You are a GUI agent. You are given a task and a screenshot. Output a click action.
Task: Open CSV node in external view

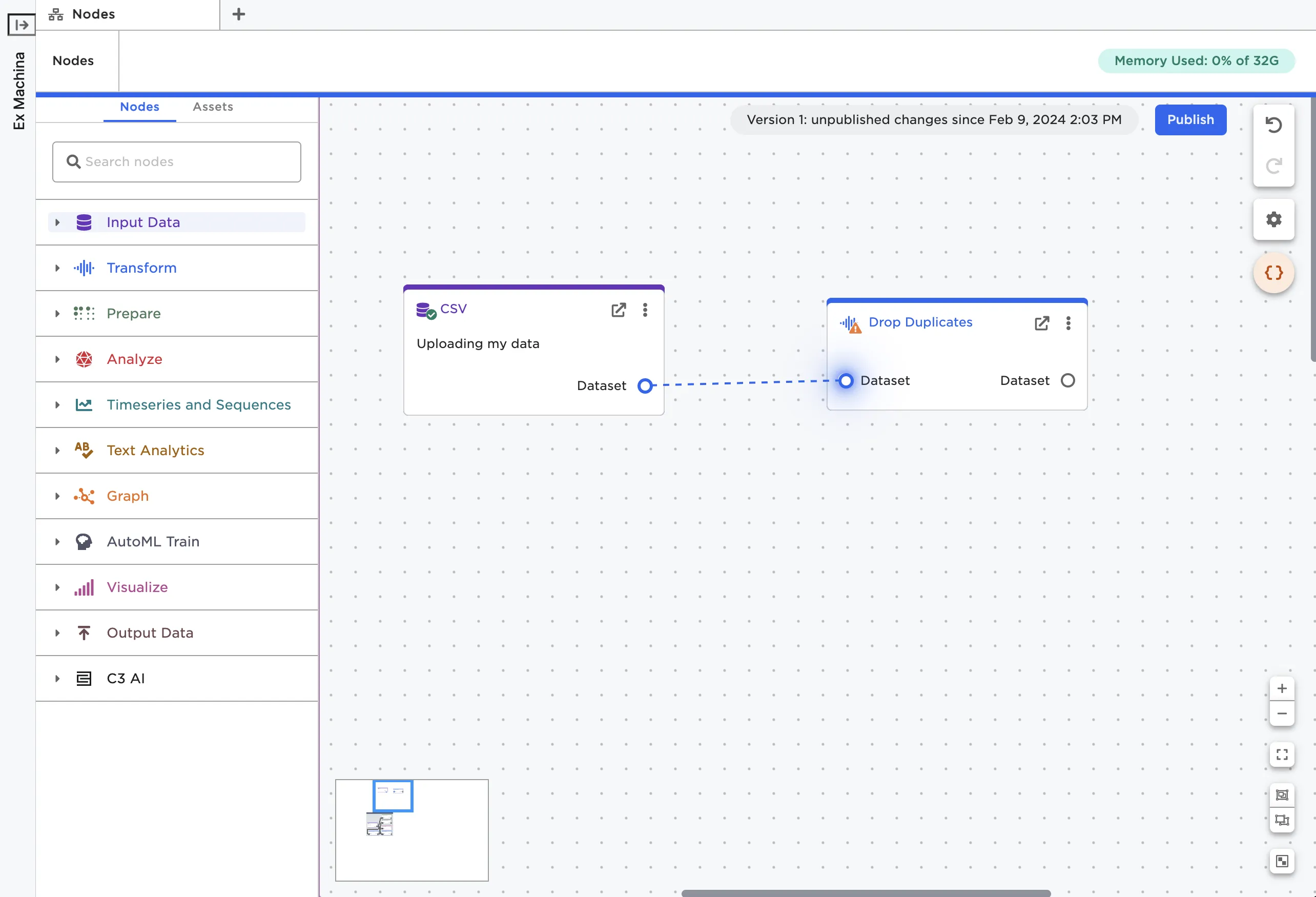[x=619, y=310]
